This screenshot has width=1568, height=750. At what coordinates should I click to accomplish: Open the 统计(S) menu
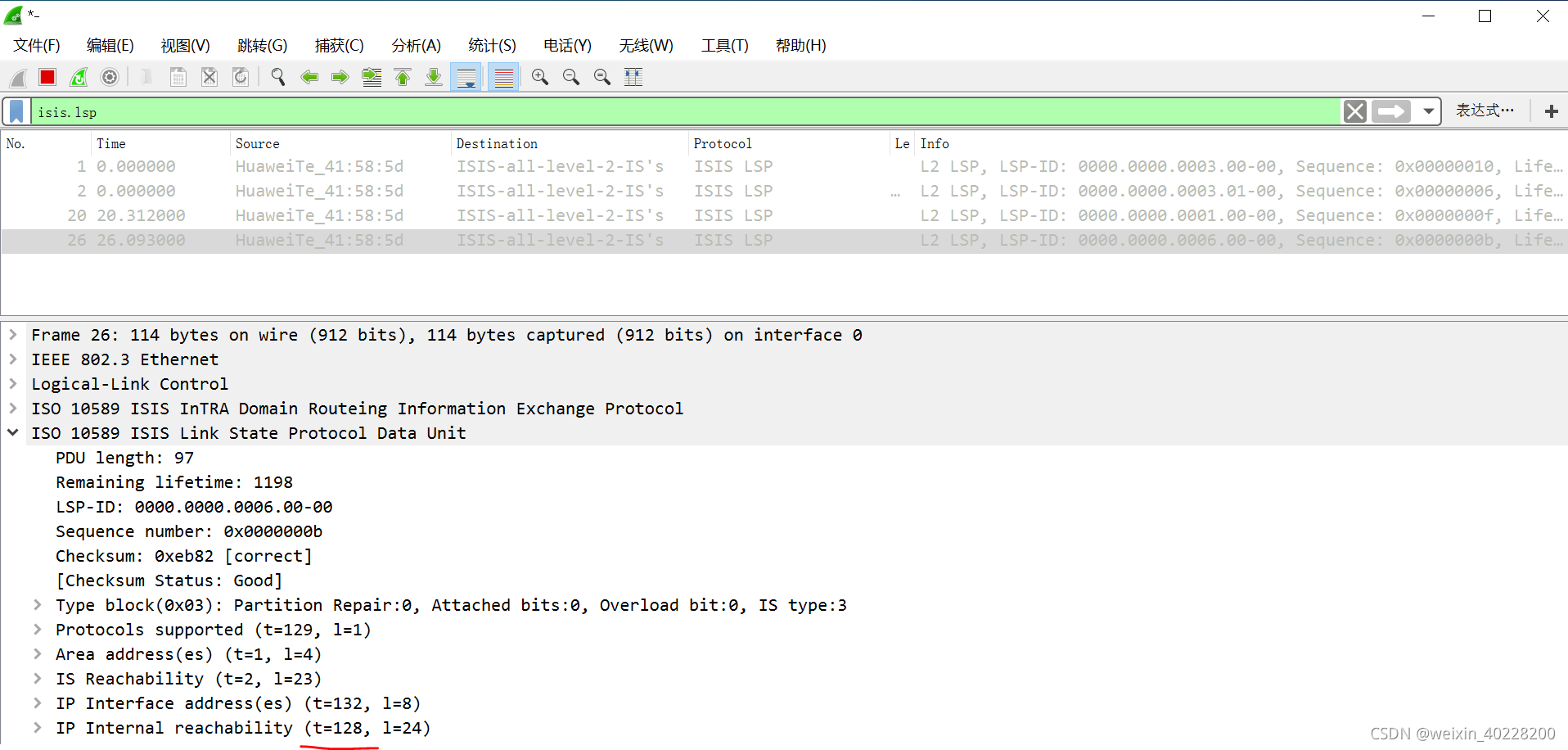pyautogui.click(x=493, y=46)
